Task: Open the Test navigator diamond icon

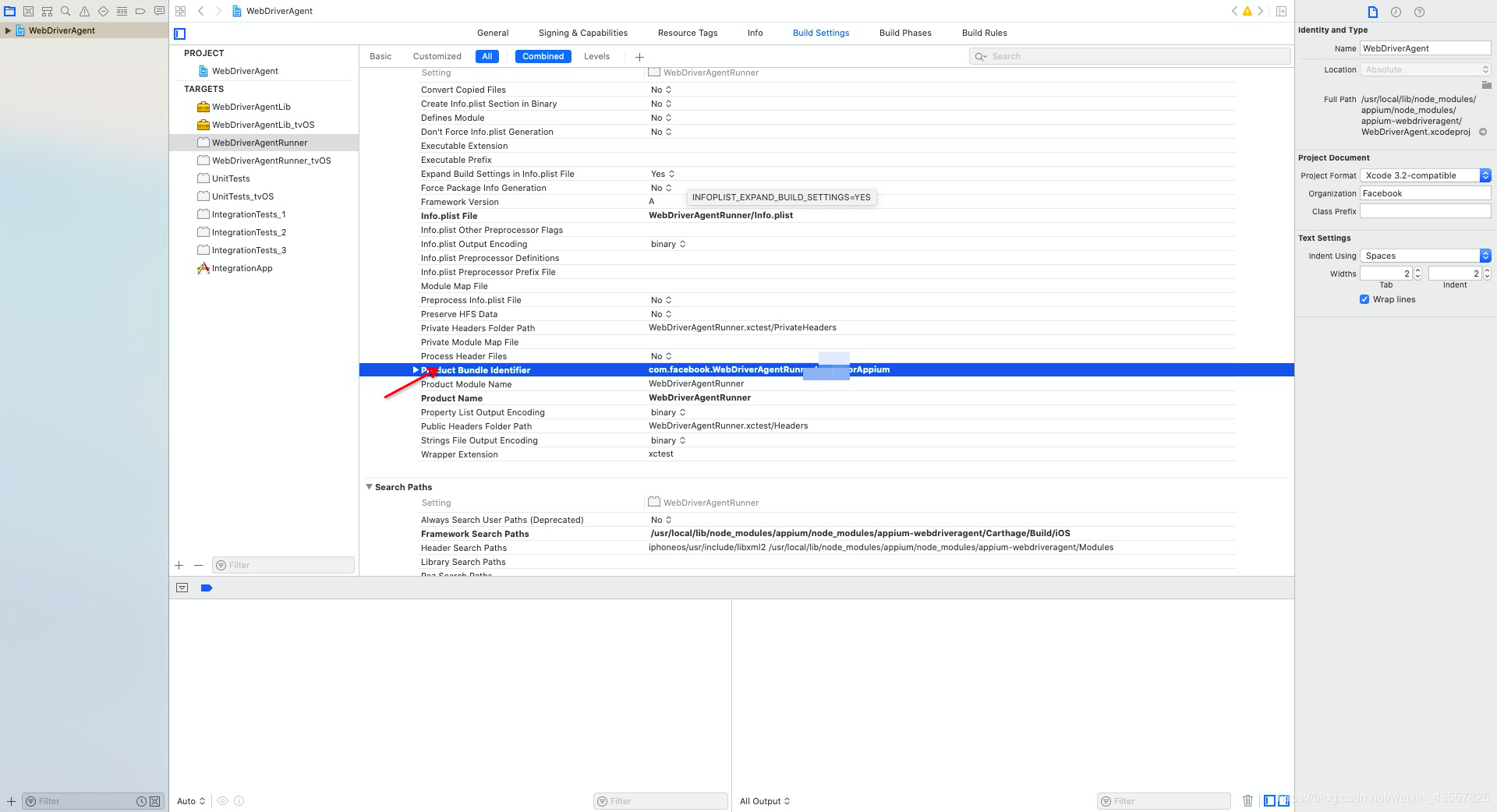Action: click(x=103, y=11)
